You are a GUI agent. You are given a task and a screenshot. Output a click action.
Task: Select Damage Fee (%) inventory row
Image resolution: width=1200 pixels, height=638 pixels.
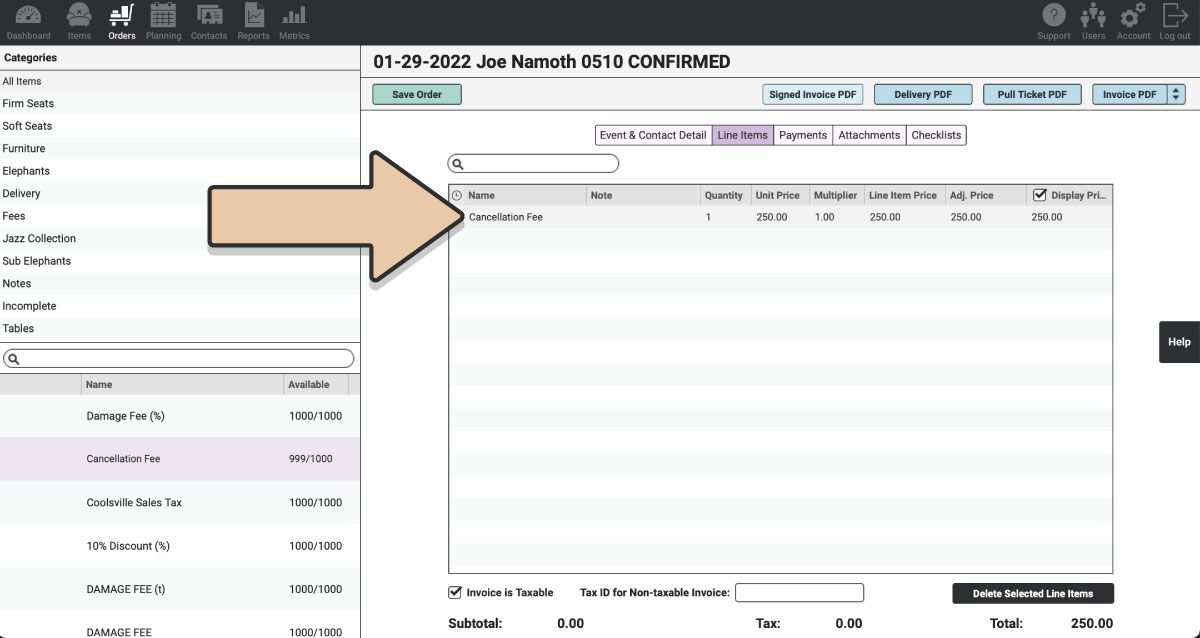point(180,415)
